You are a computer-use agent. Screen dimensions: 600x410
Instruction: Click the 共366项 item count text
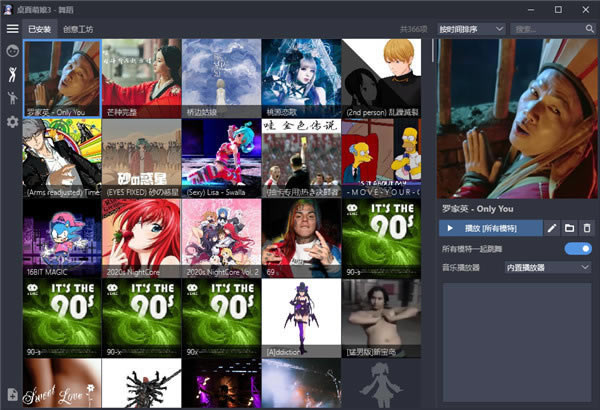(x=414, y=29)
